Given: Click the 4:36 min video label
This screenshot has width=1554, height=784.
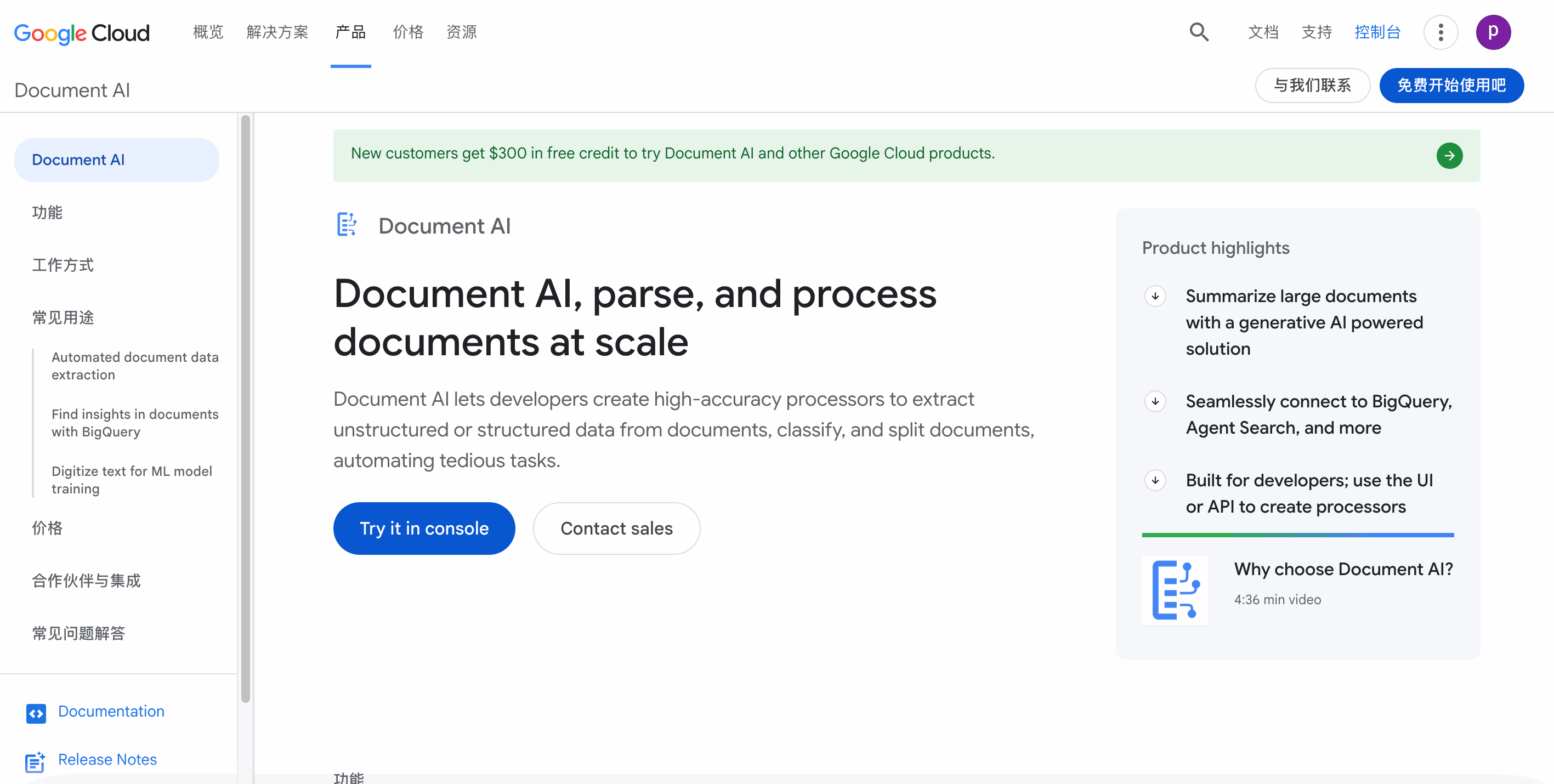Looking at the screenshot, I should click(1277, 599).
